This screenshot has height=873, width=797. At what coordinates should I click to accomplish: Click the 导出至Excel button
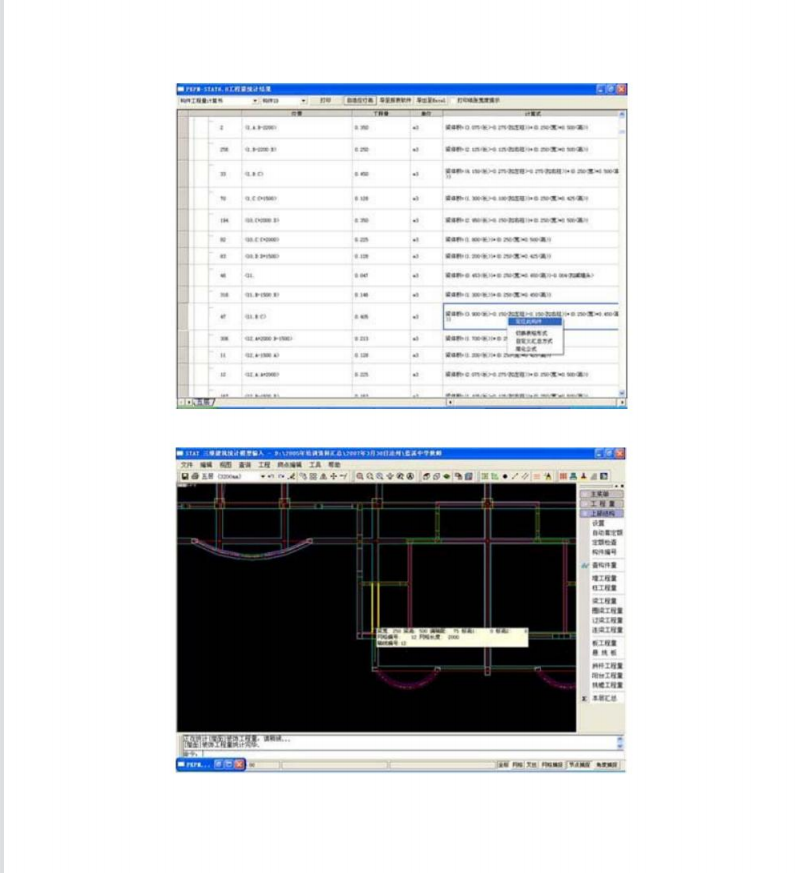(x=431, y=100)
